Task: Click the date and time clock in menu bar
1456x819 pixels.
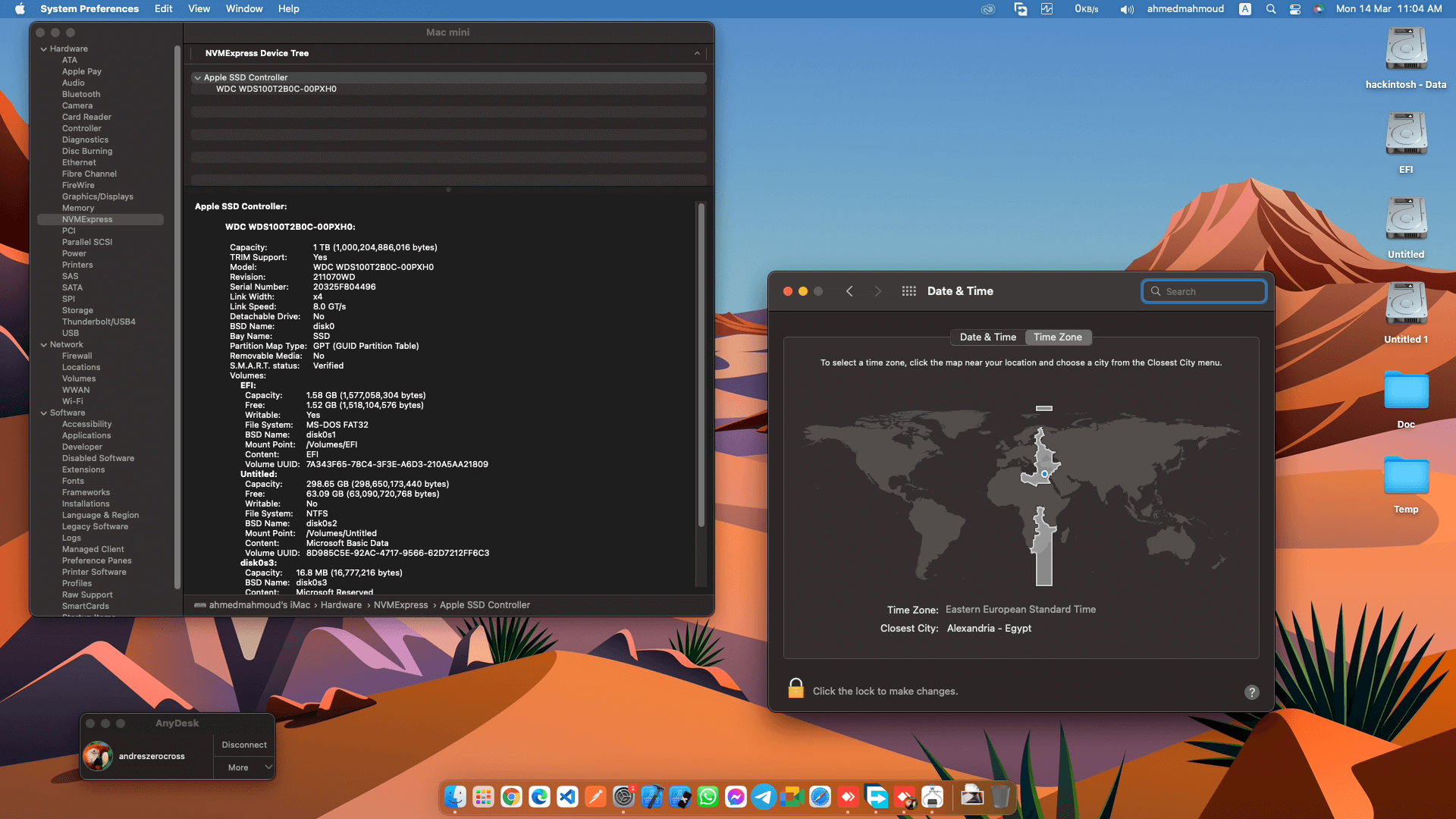Action: 1389,9
